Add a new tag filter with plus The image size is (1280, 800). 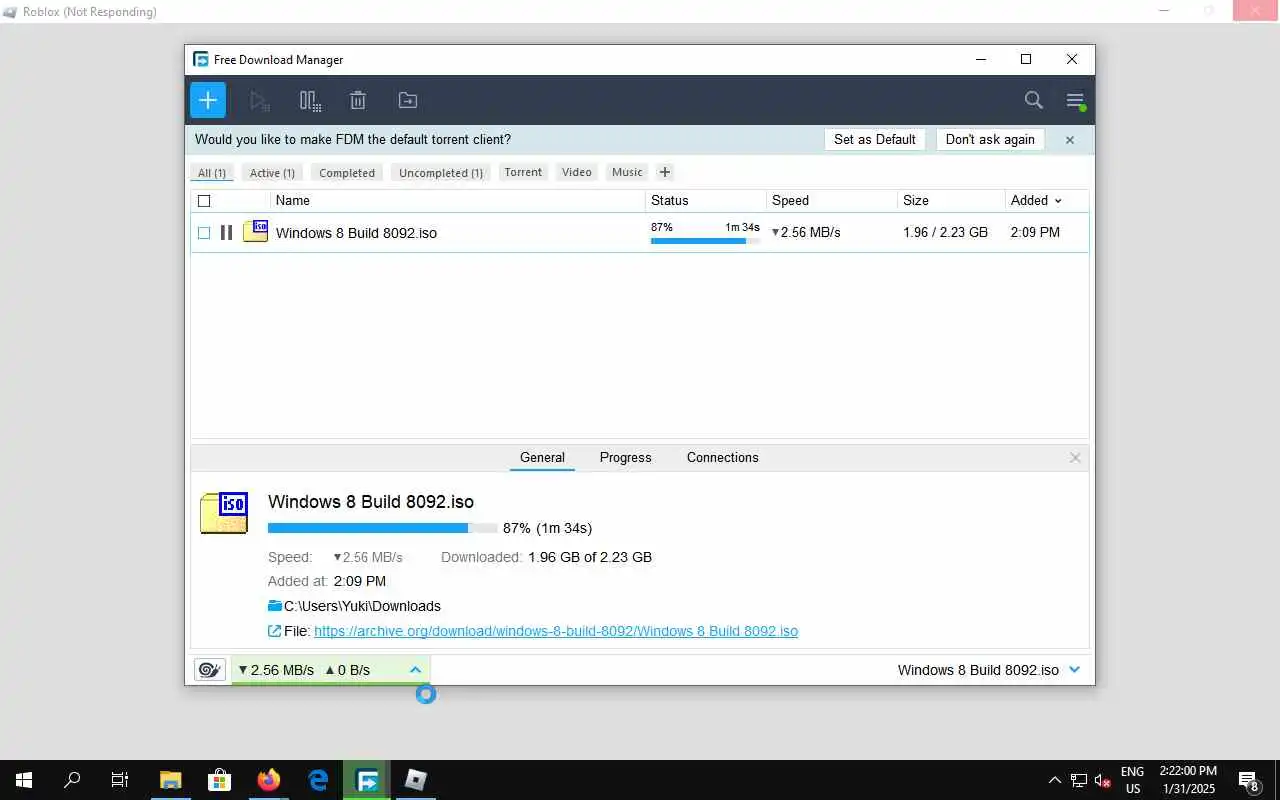pos(665,172)
